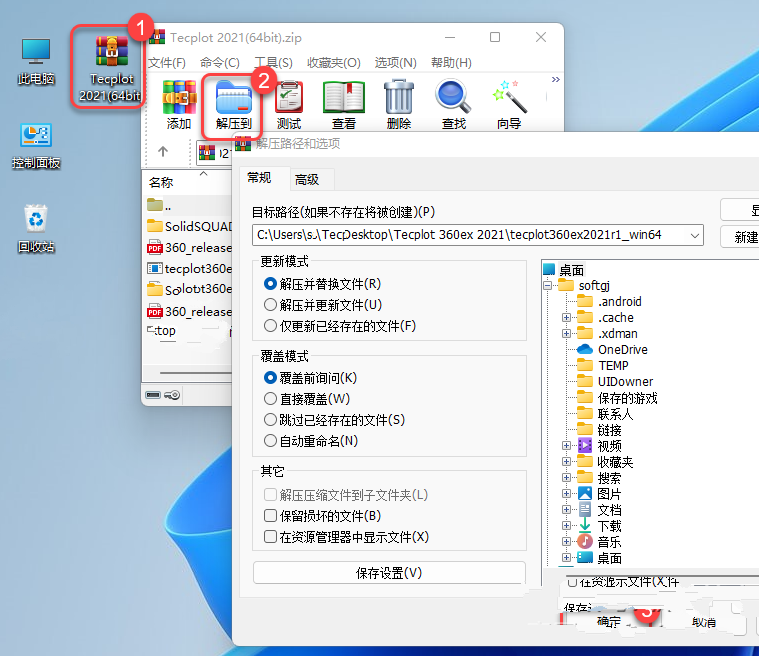Expand the 搜索 tree node
The image size is (759, 656).
pyautogui.click(x=566, y=477)
